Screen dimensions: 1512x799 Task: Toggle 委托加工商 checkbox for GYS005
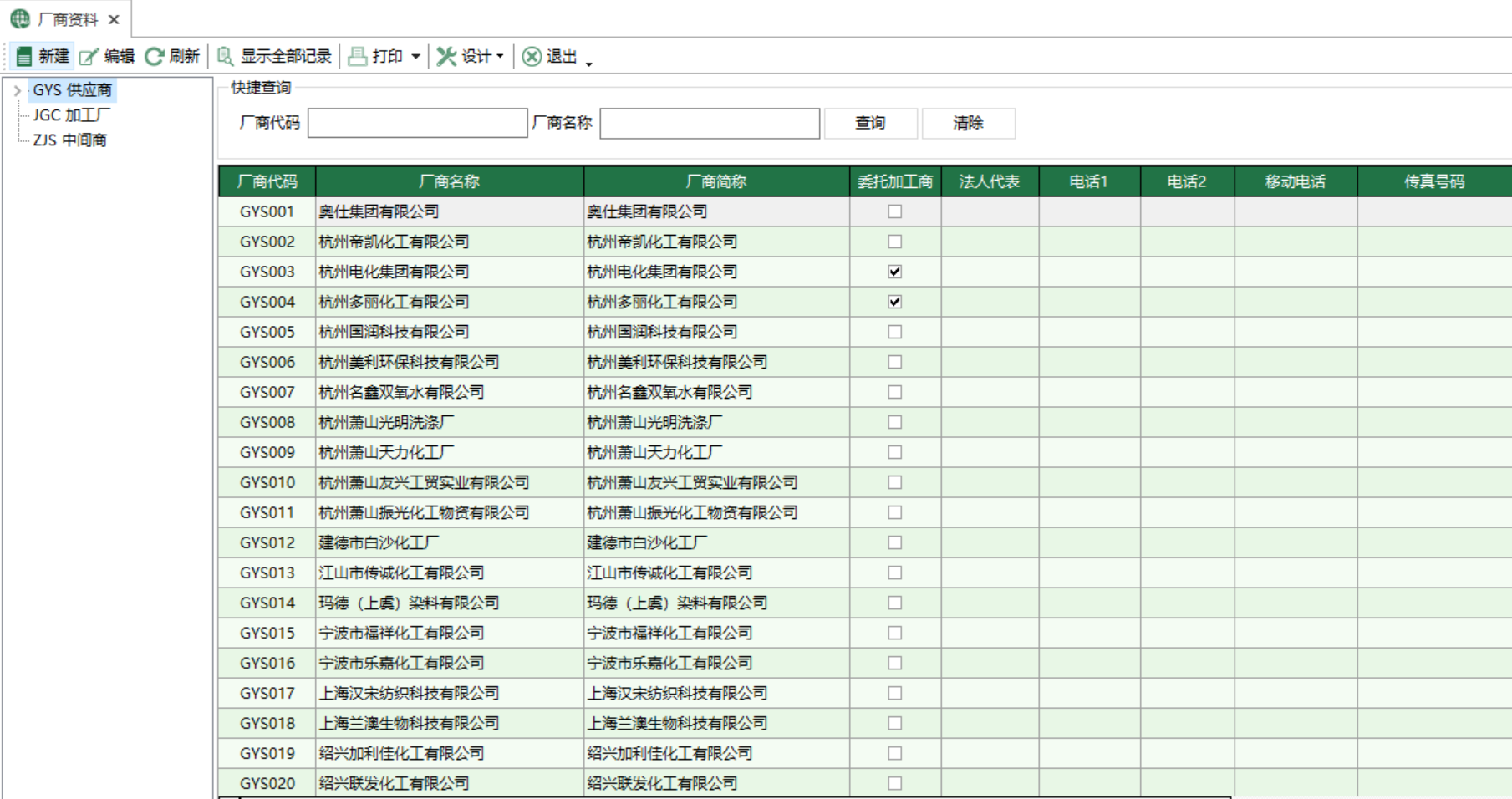point(895,332)
